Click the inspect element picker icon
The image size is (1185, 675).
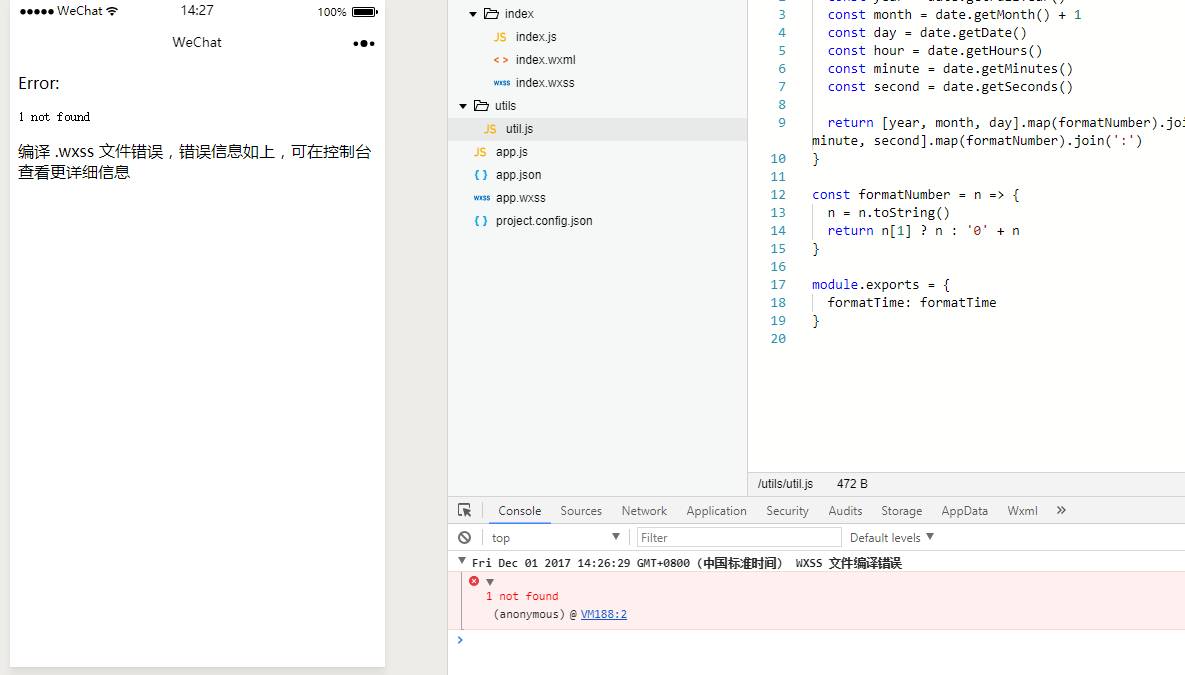pos(465,510)
